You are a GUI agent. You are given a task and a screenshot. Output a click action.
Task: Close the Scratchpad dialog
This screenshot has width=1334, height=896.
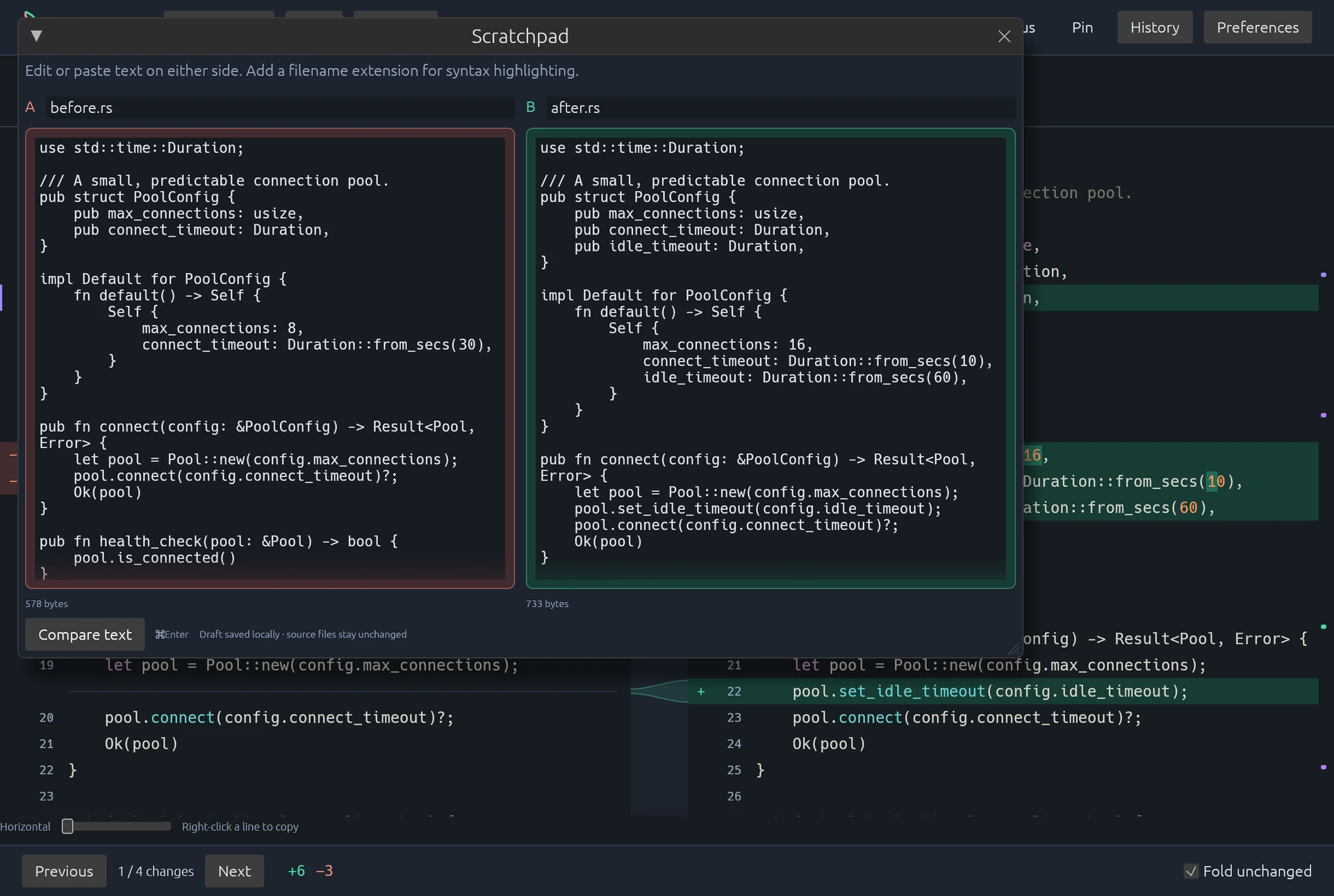coord(1004,36)
